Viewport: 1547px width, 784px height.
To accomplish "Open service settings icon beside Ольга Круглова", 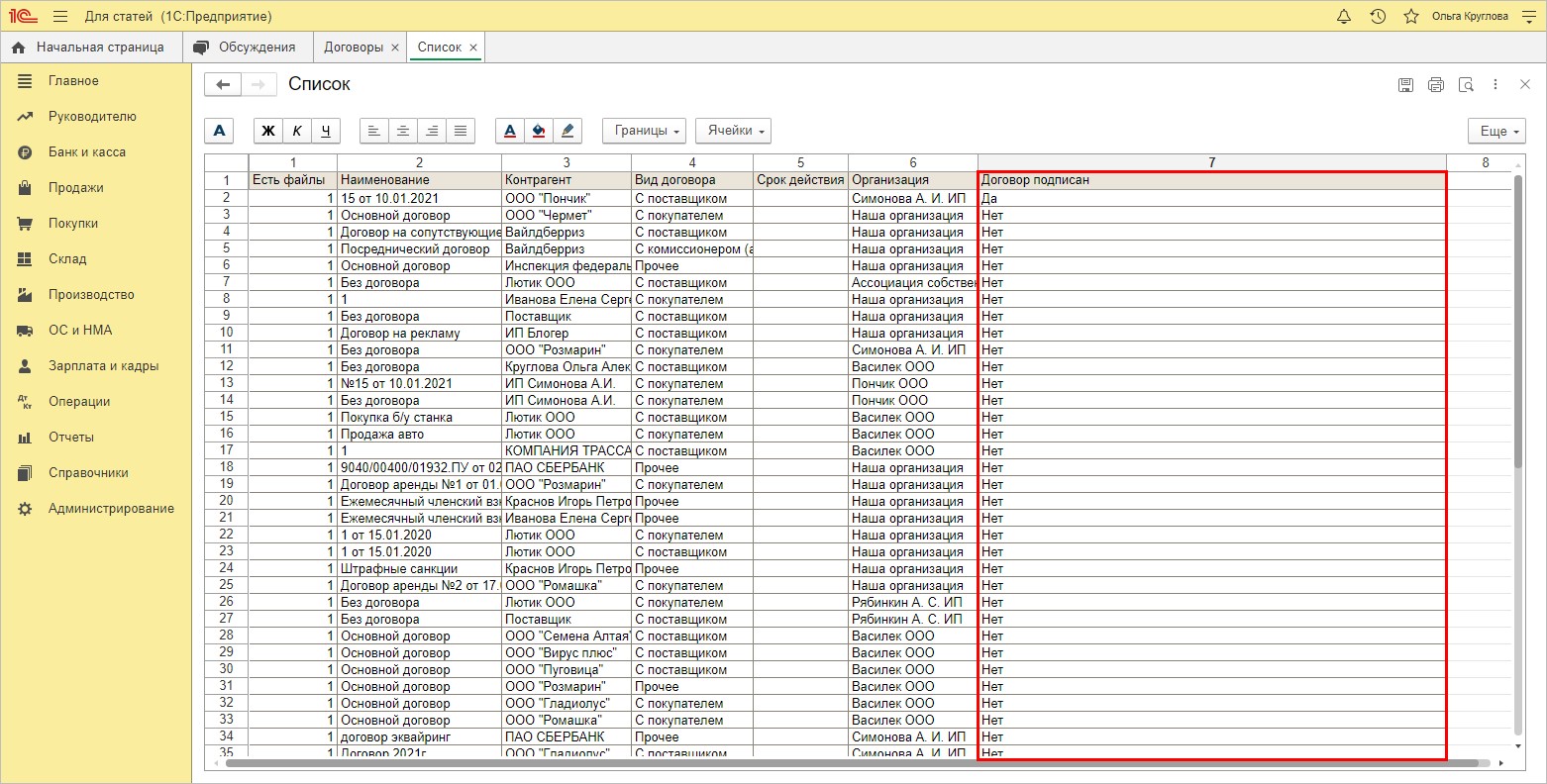I will [x=1528, y=17].
